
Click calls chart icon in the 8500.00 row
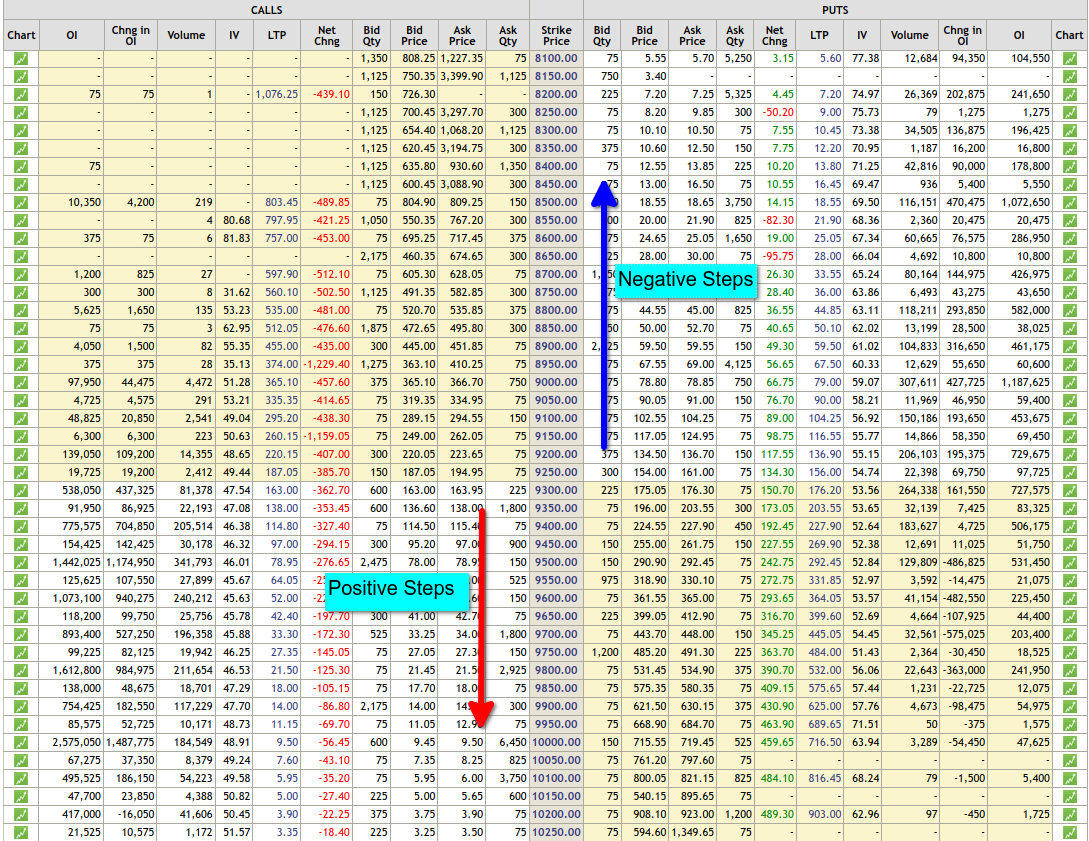click(x=21, y=202)
